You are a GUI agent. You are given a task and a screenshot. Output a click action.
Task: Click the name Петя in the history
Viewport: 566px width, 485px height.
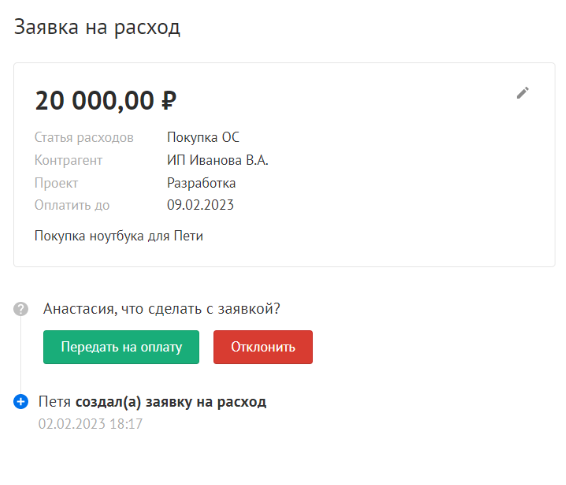pos(54,402)
